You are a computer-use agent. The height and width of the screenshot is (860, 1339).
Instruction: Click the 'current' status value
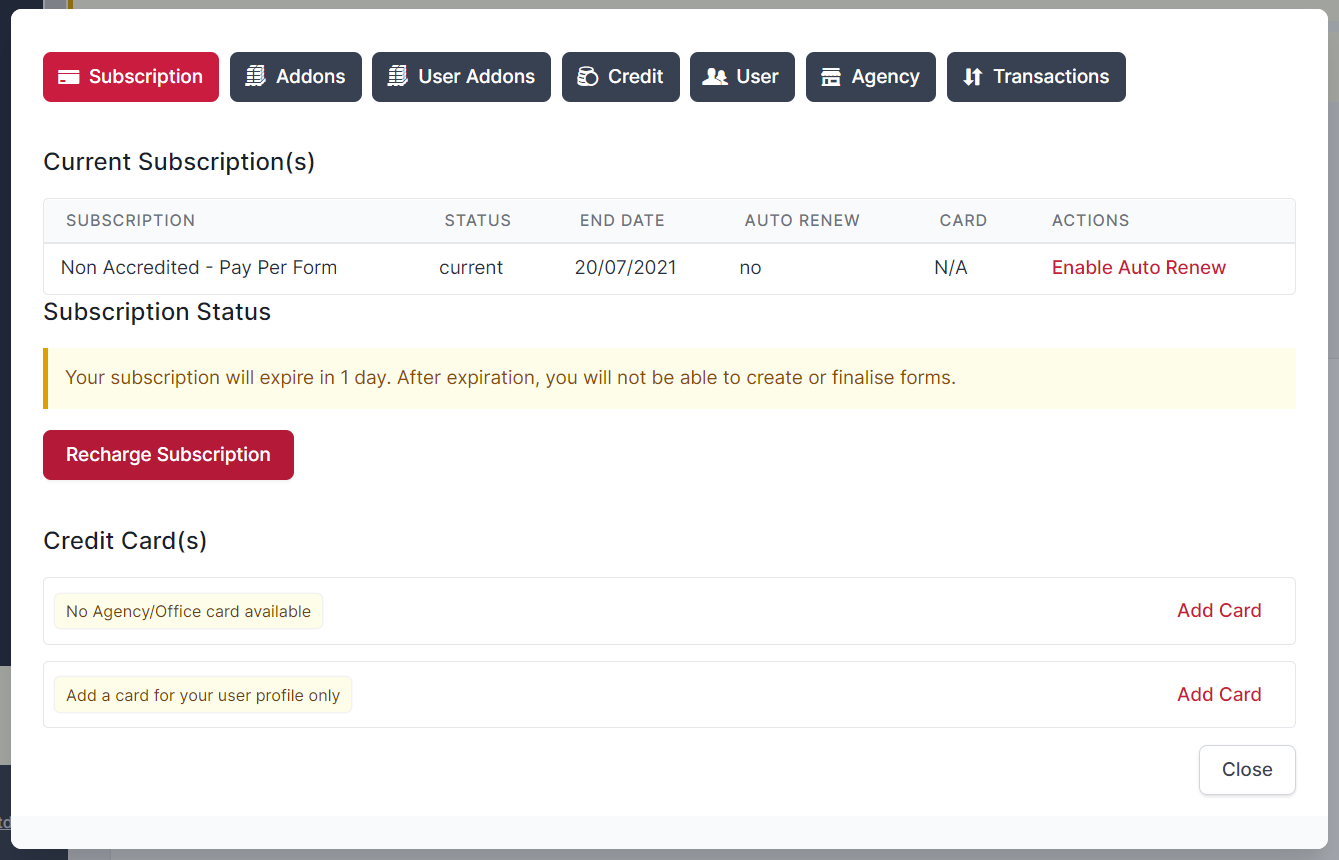tap(471, 268)
